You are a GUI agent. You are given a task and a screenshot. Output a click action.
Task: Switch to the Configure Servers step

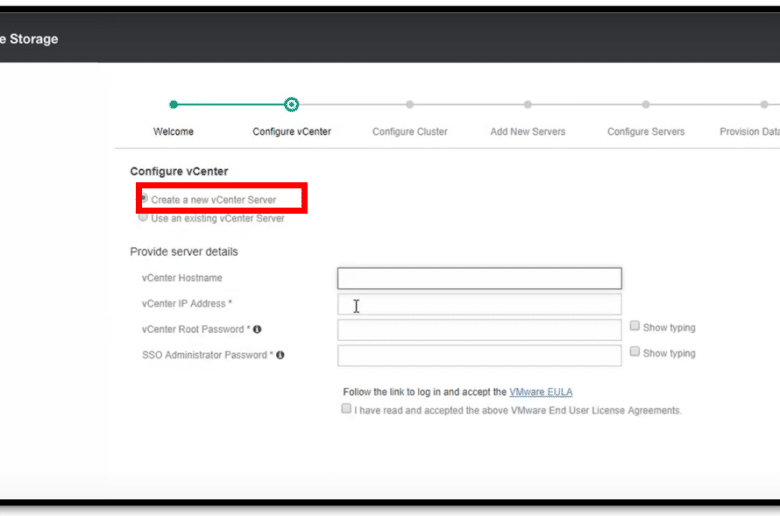tap(646, 131)
